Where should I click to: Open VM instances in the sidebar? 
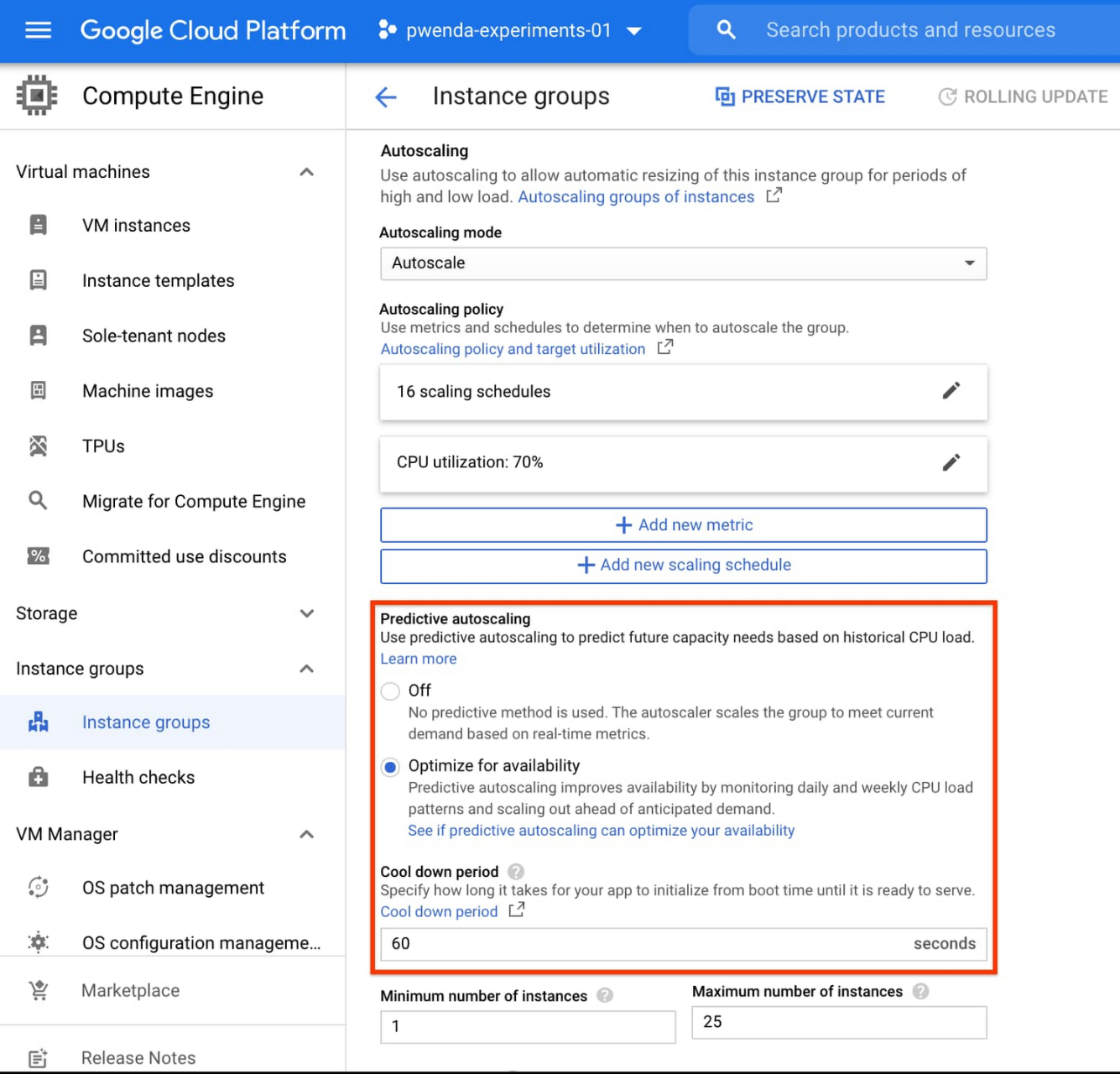[136, 226]
